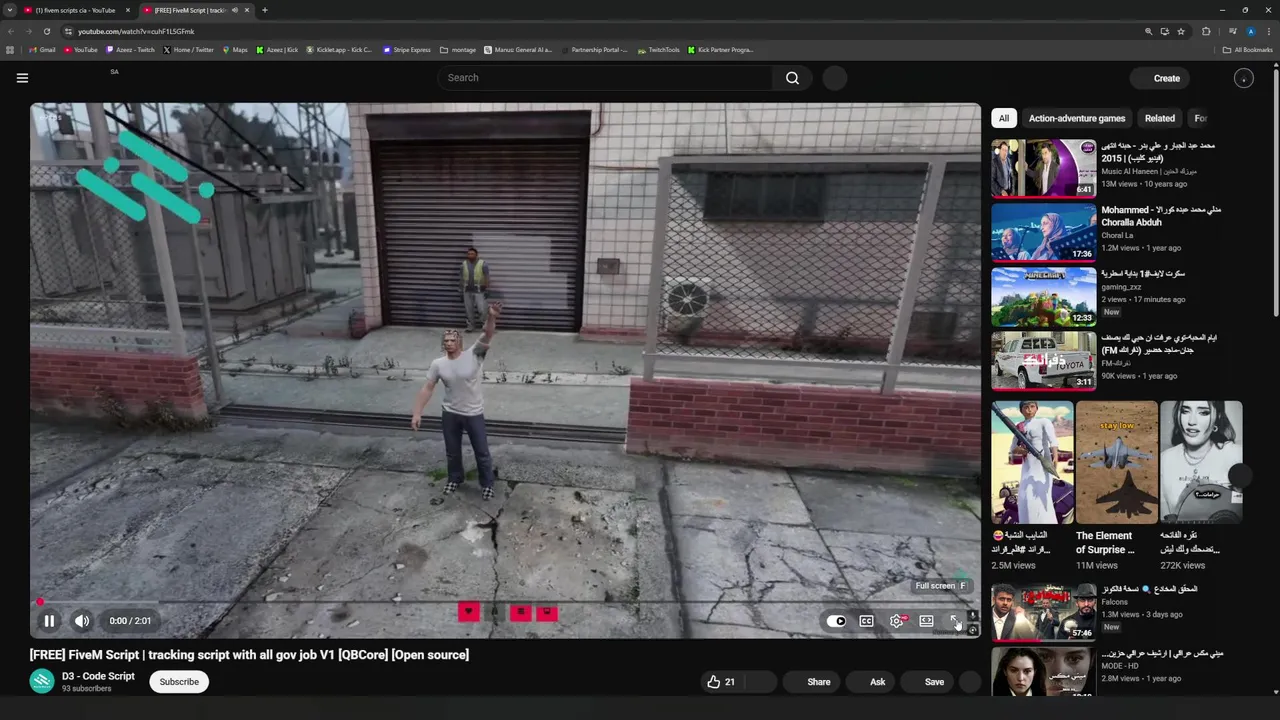Bookmark this page with the star icon

point(1181,31)
